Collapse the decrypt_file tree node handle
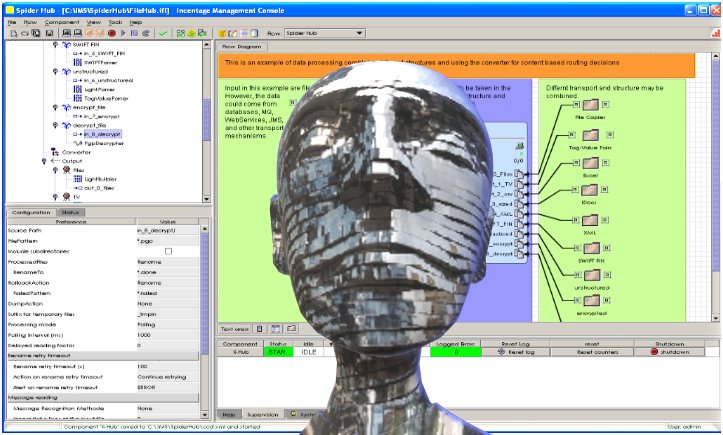 (x=55, y=125)
